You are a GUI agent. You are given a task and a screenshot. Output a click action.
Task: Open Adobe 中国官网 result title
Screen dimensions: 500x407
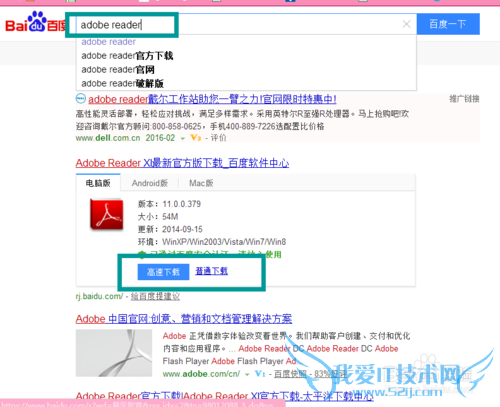coord(184,319)
